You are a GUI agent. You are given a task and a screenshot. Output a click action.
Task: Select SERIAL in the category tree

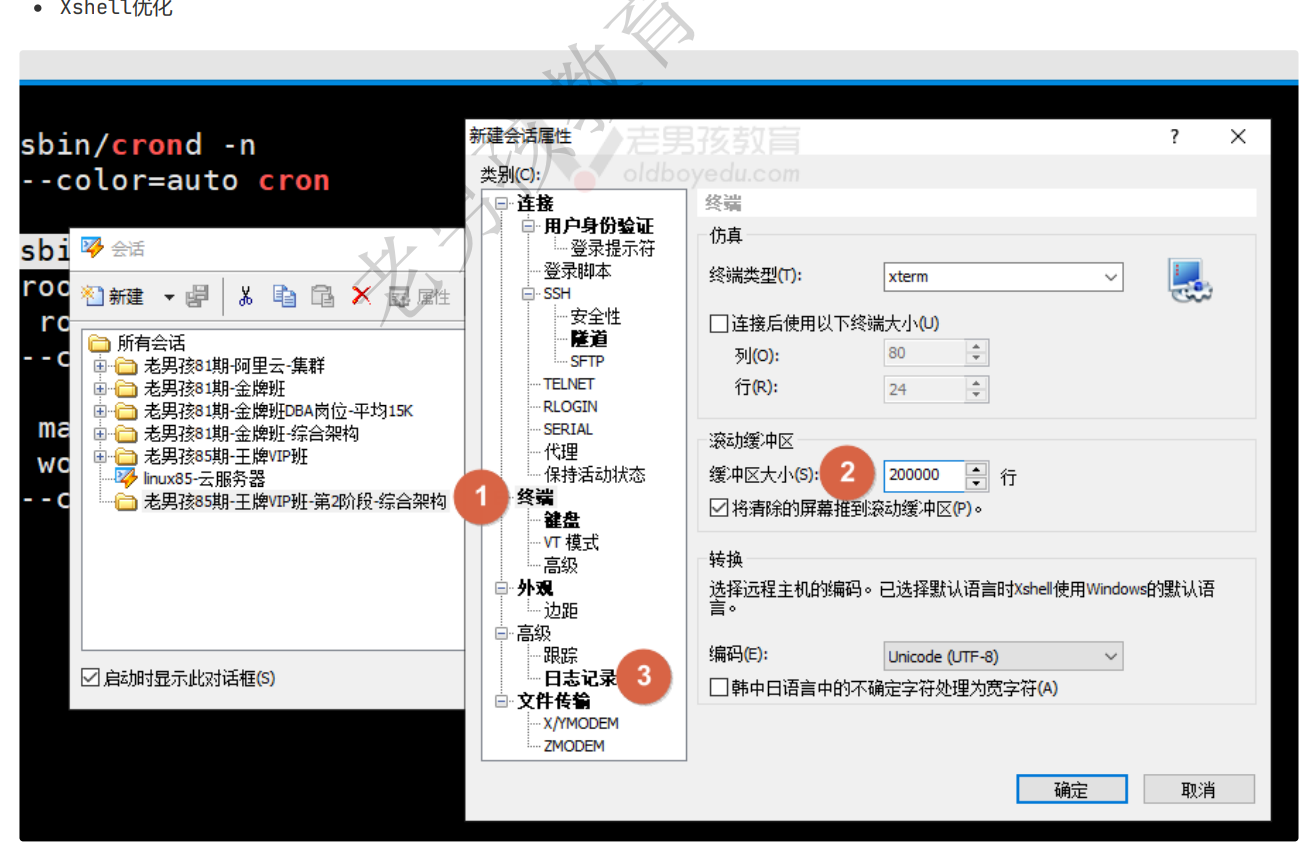[x=568, y=429]
